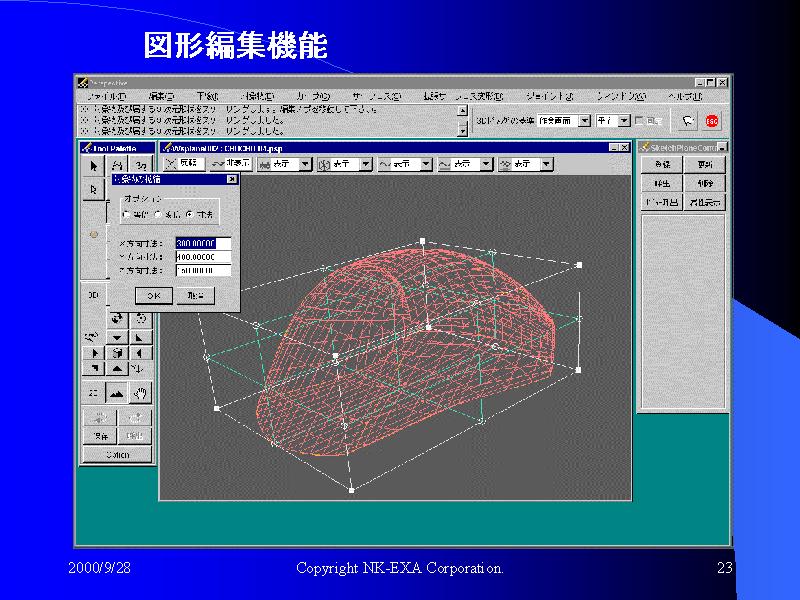Click the speech bubble help icon
Image resolution: width=800 pixels, height=600 pixels.
[688, 121]
